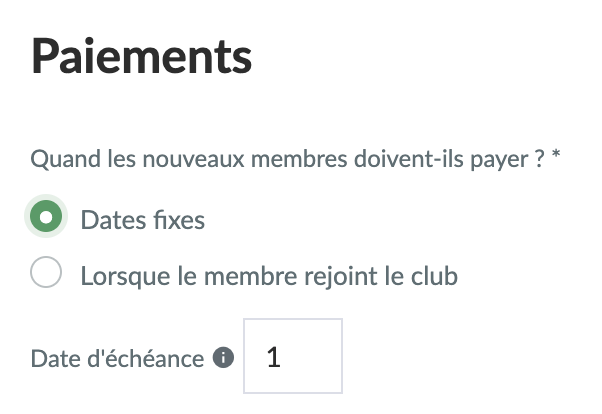Image resolution: width=602 pixels, height=414 pixels.
Task: Select 'Lorsque le membre rejoint le club' radio
Action: coord(46,272)
